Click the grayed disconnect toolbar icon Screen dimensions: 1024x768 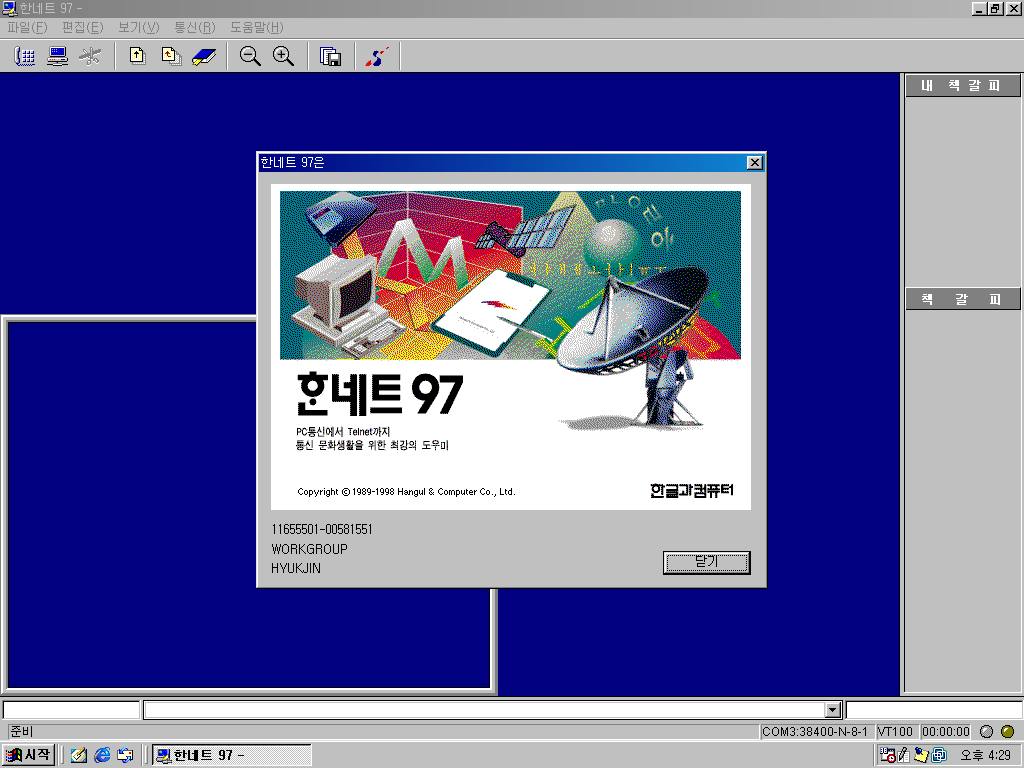90,56
